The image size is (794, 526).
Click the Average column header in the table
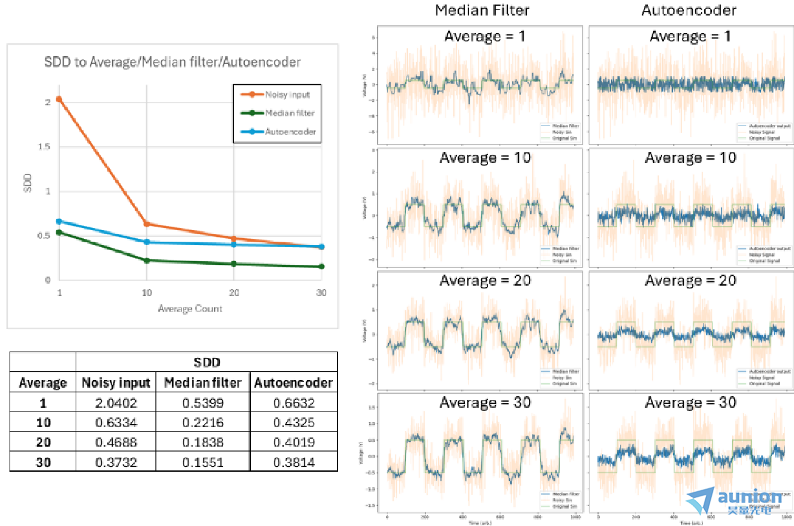43,382
